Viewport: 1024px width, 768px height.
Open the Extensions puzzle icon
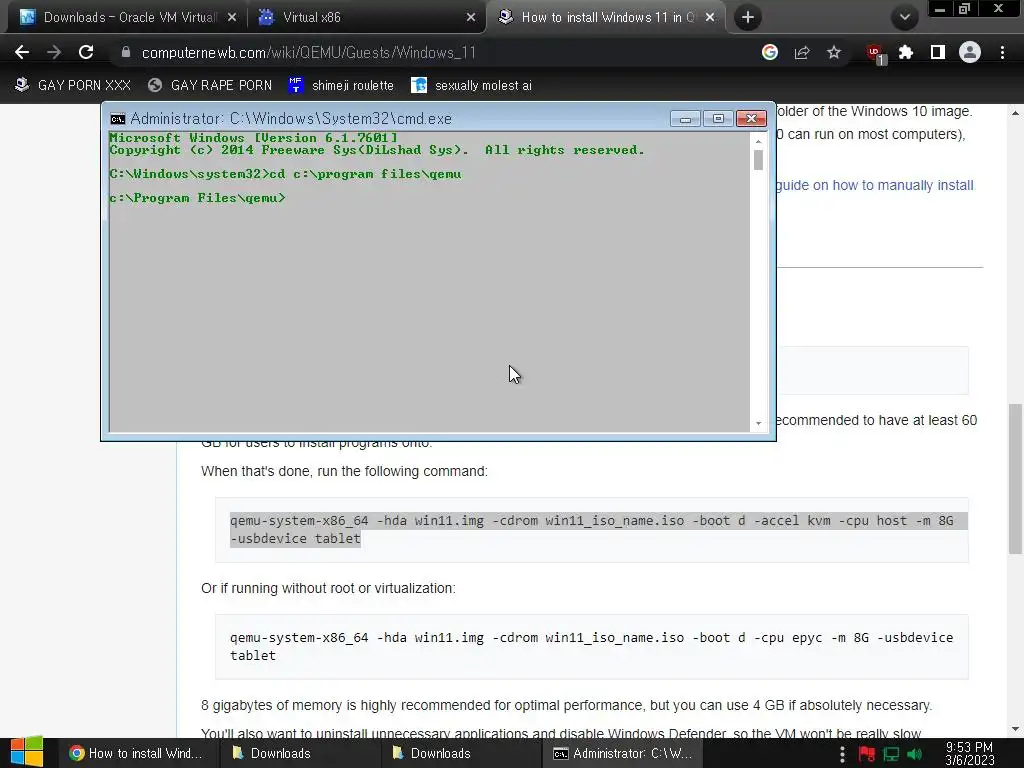click(906, 52)
